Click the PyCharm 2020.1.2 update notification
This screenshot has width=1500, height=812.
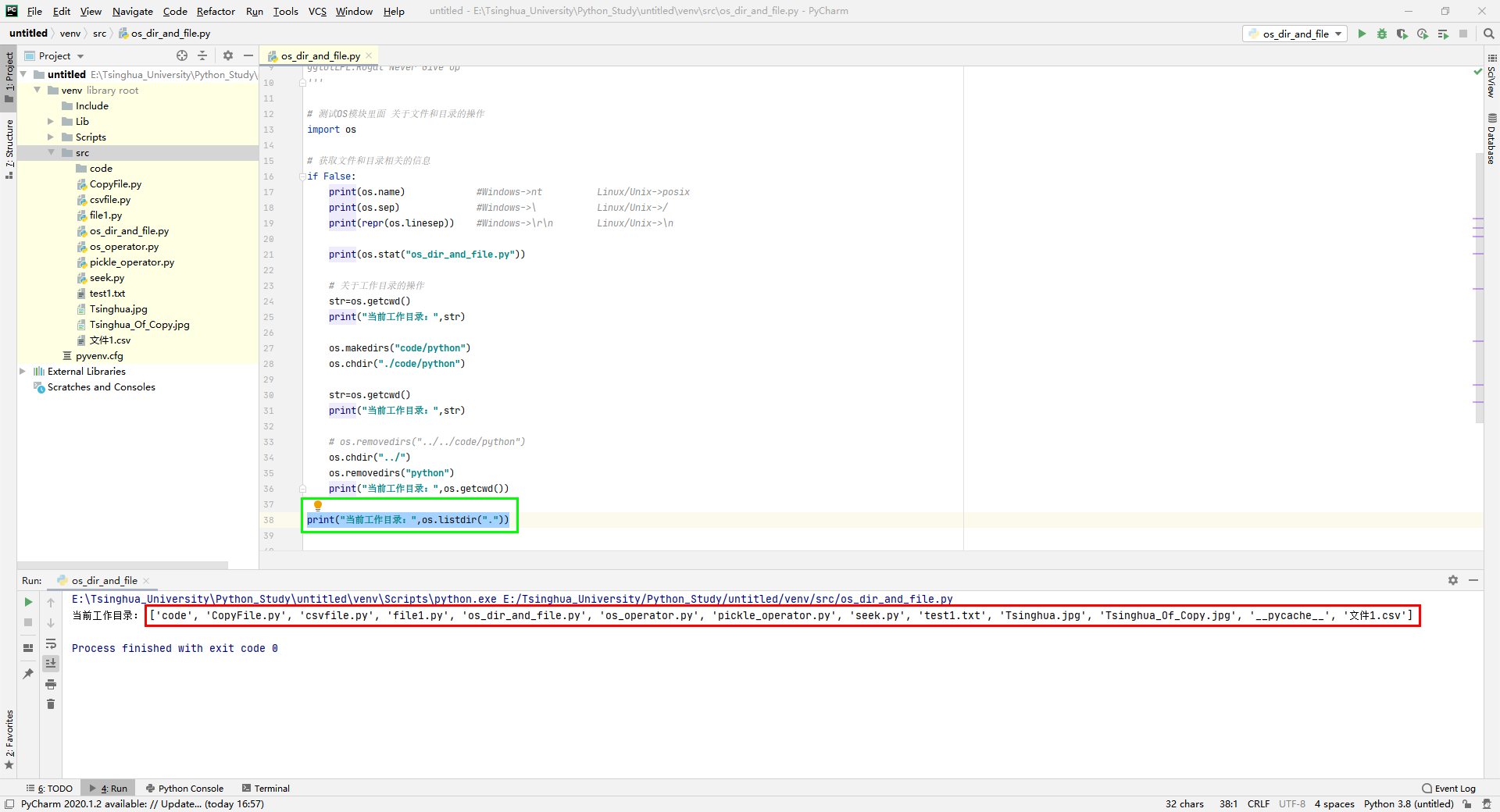142,804
